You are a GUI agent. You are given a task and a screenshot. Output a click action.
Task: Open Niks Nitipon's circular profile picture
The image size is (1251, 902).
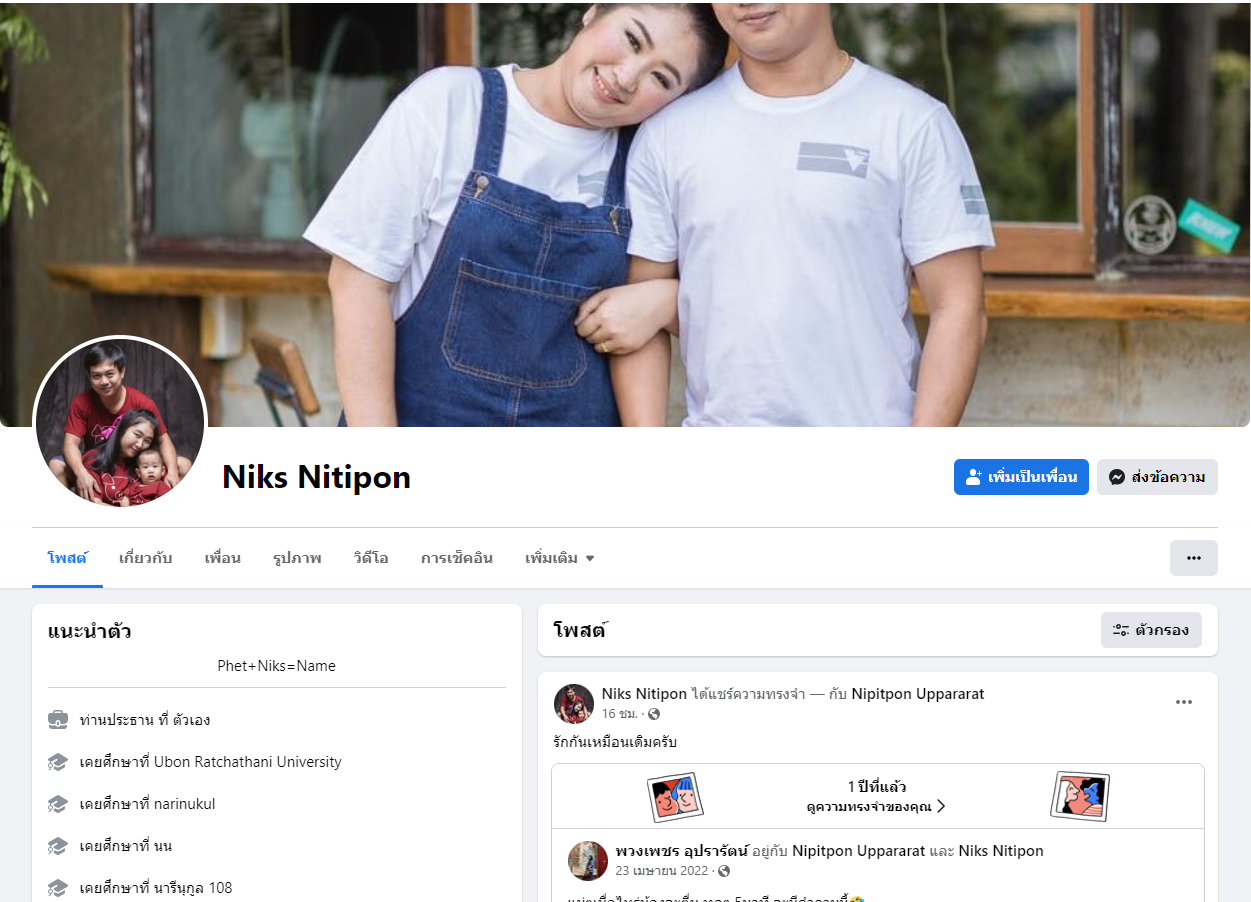(120, 422)
